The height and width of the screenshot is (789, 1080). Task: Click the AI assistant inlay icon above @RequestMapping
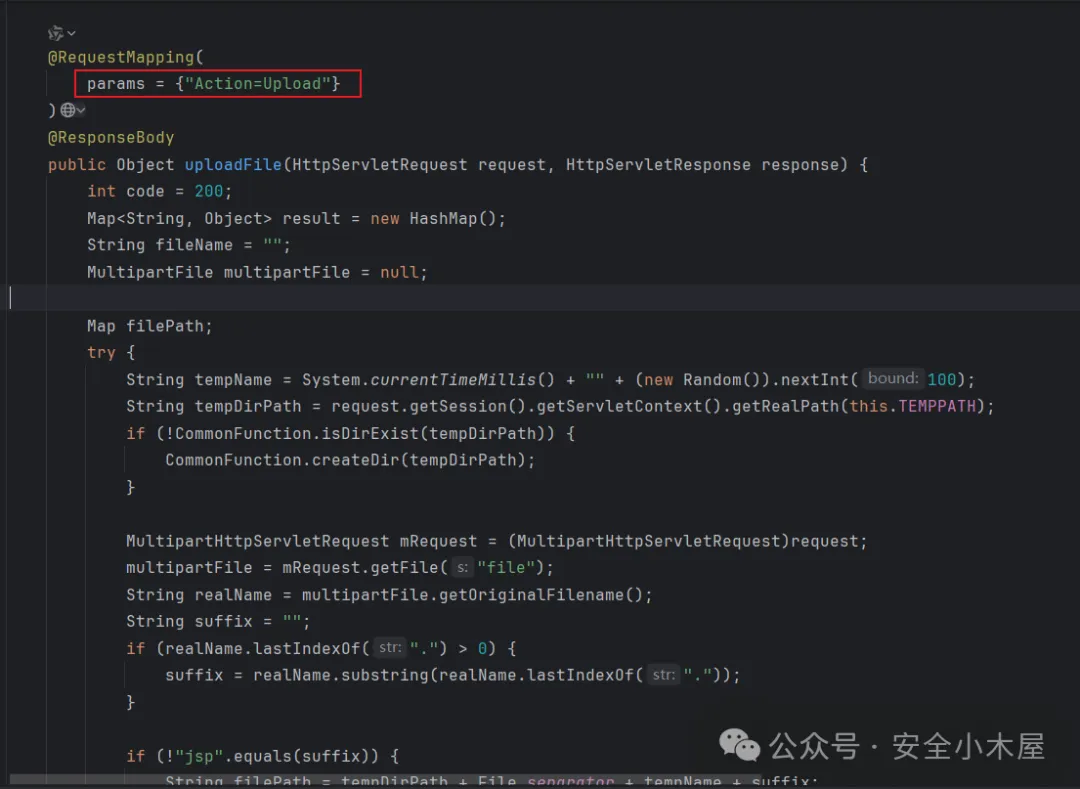56,33
